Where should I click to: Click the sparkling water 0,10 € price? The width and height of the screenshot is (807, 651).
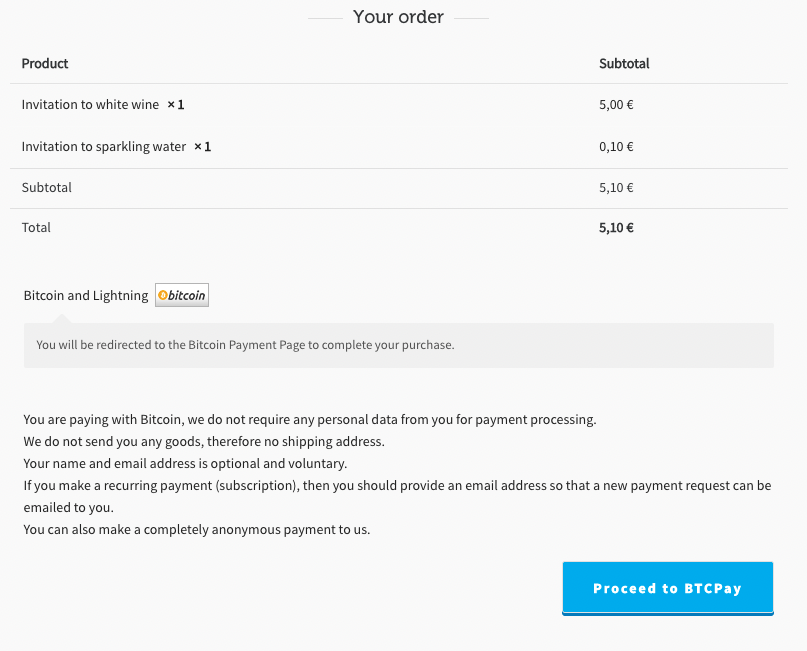click(x=616, y=147)
